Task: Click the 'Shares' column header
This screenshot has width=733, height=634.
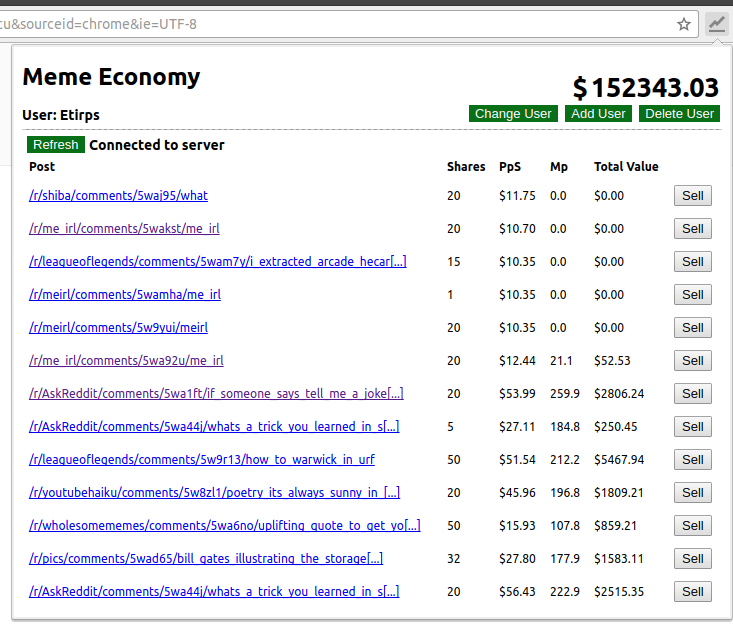Action: tap(466, 166)
